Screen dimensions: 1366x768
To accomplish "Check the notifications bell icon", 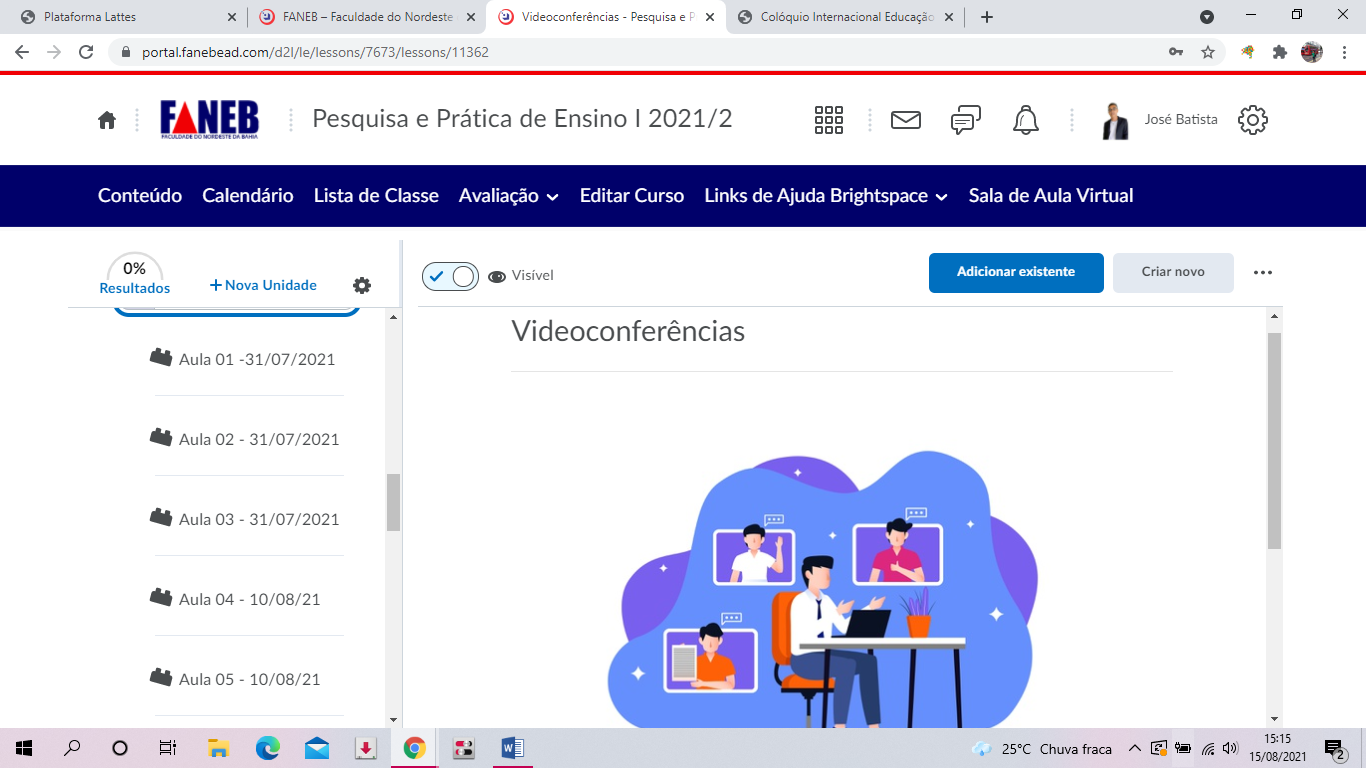I will coord(1025,120).
